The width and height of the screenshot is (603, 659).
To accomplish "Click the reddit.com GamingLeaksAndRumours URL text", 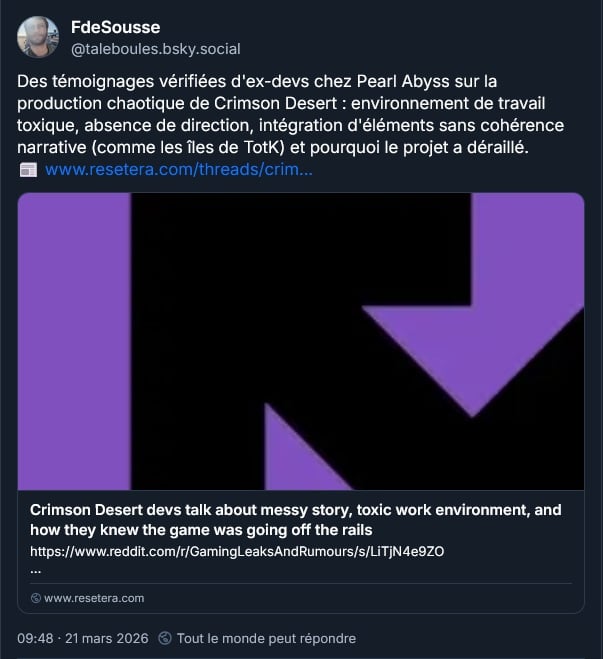I will (237, 551).
